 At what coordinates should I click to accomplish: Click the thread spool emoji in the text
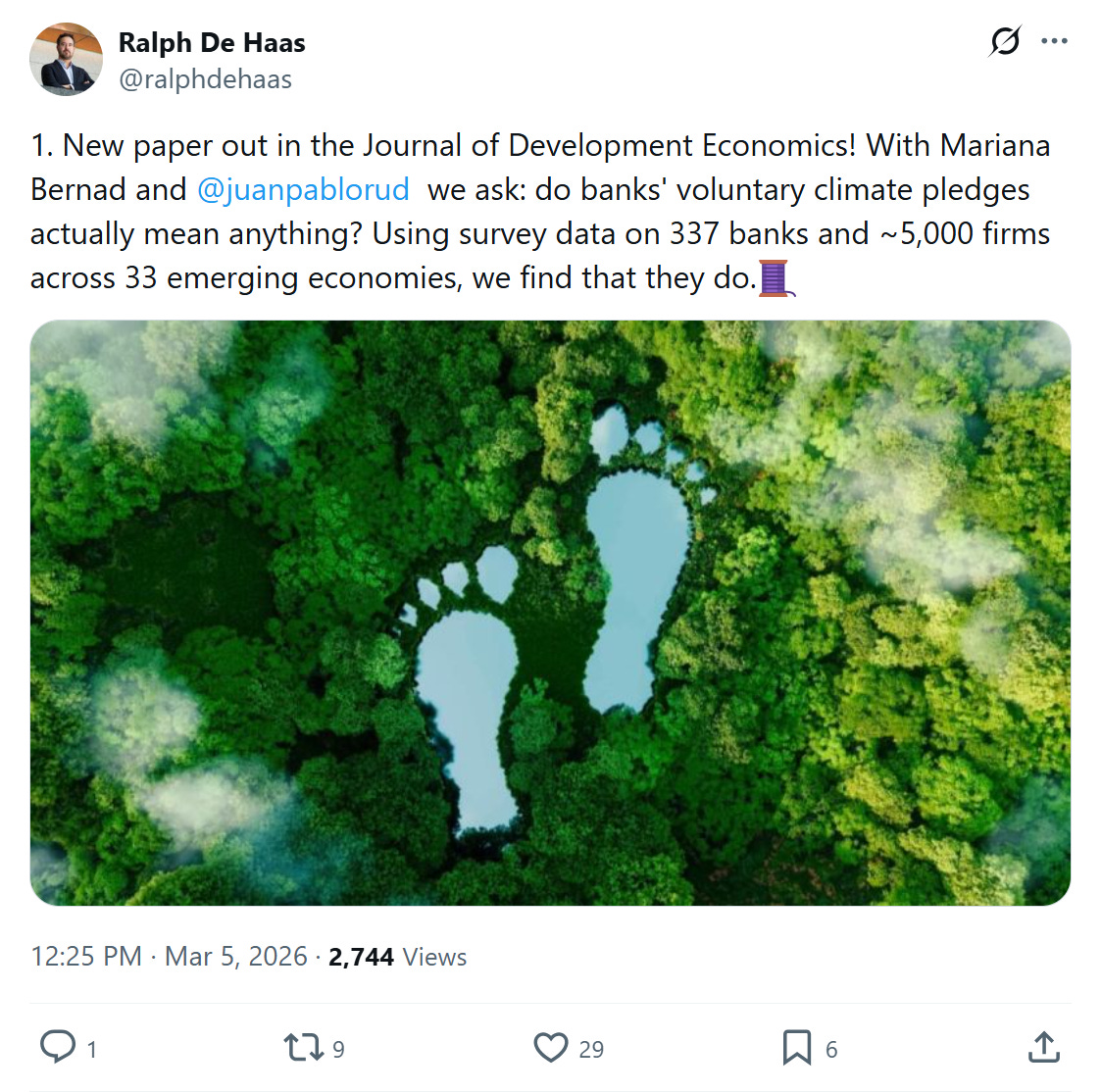pyautogui.click(x=775, y=278)
